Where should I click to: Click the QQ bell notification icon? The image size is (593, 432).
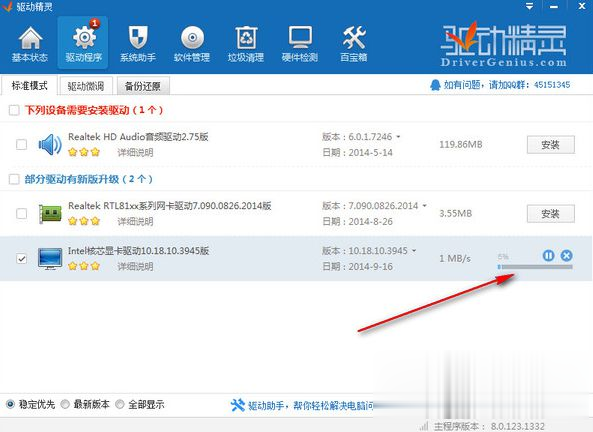point(435,85)
